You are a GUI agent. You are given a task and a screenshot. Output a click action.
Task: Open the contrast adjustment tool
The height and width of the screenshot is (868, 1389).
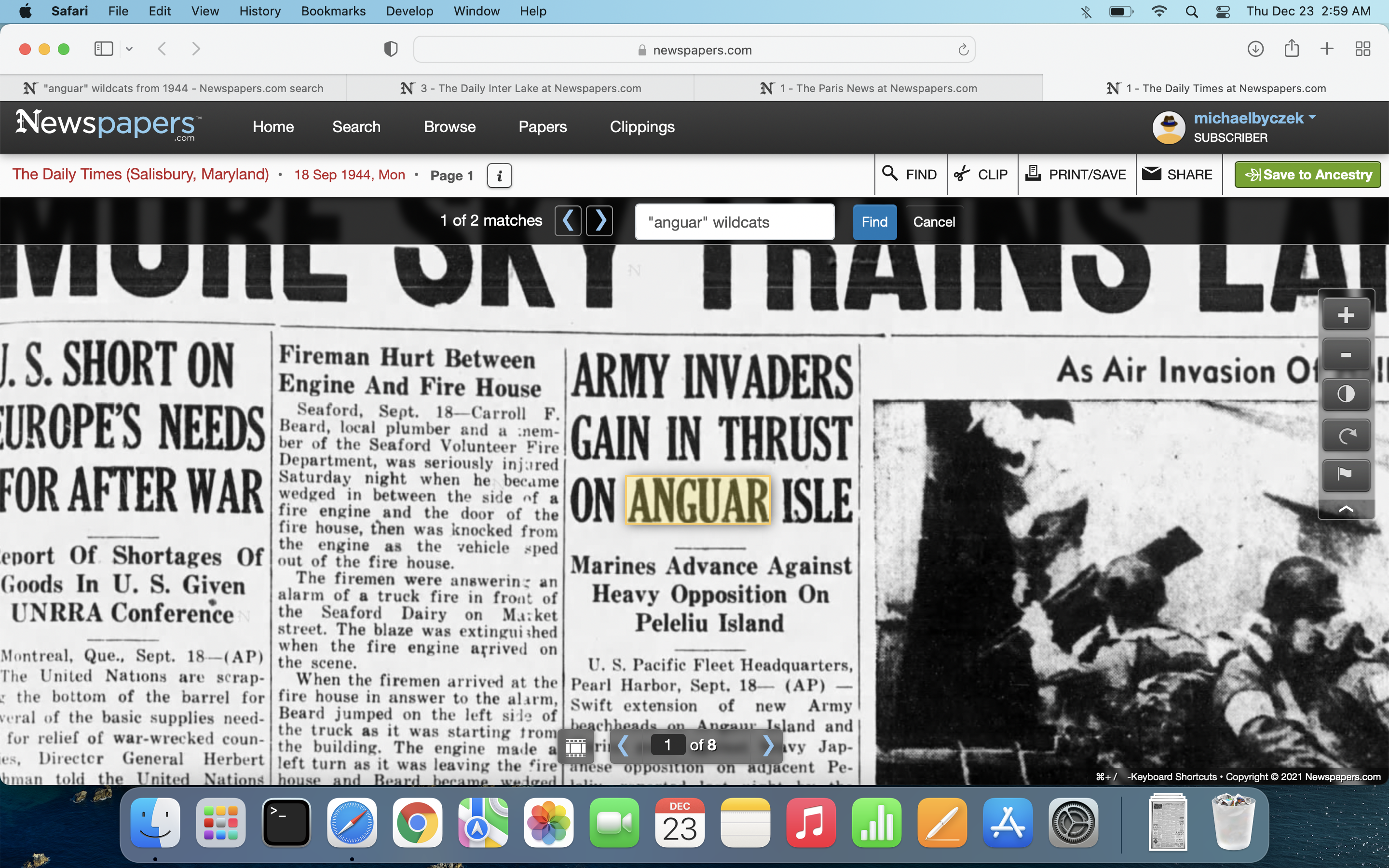point(1346,394)
